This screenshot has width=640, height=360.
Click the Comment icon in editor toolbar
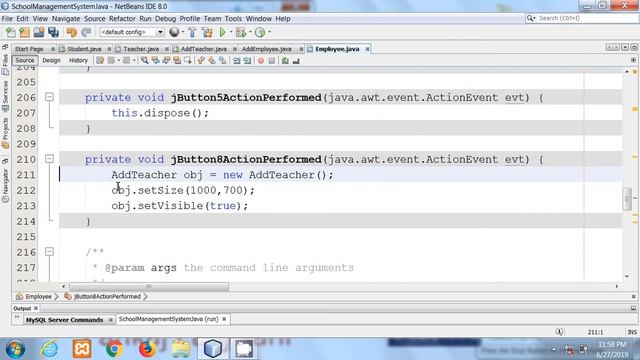click(x=285, y=60)
